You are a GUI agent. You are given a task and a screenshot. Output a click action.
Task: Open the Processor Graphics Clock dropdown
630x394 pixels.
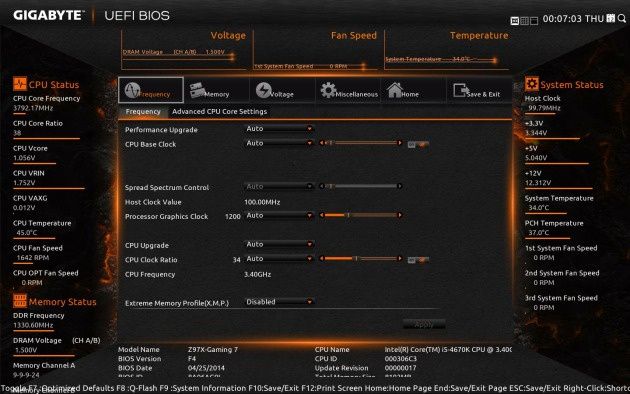(x=279, y=215)
